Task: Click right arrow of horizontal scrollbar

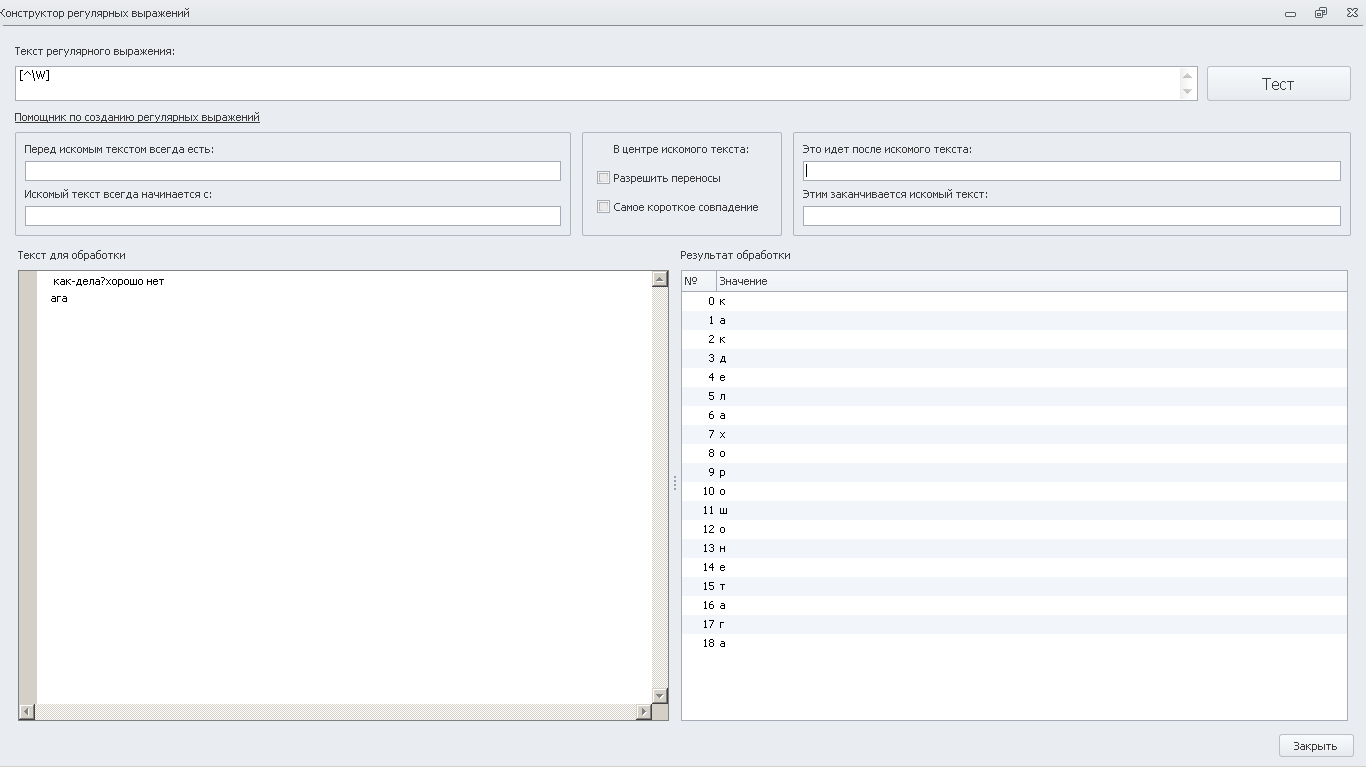Action: 644,712
